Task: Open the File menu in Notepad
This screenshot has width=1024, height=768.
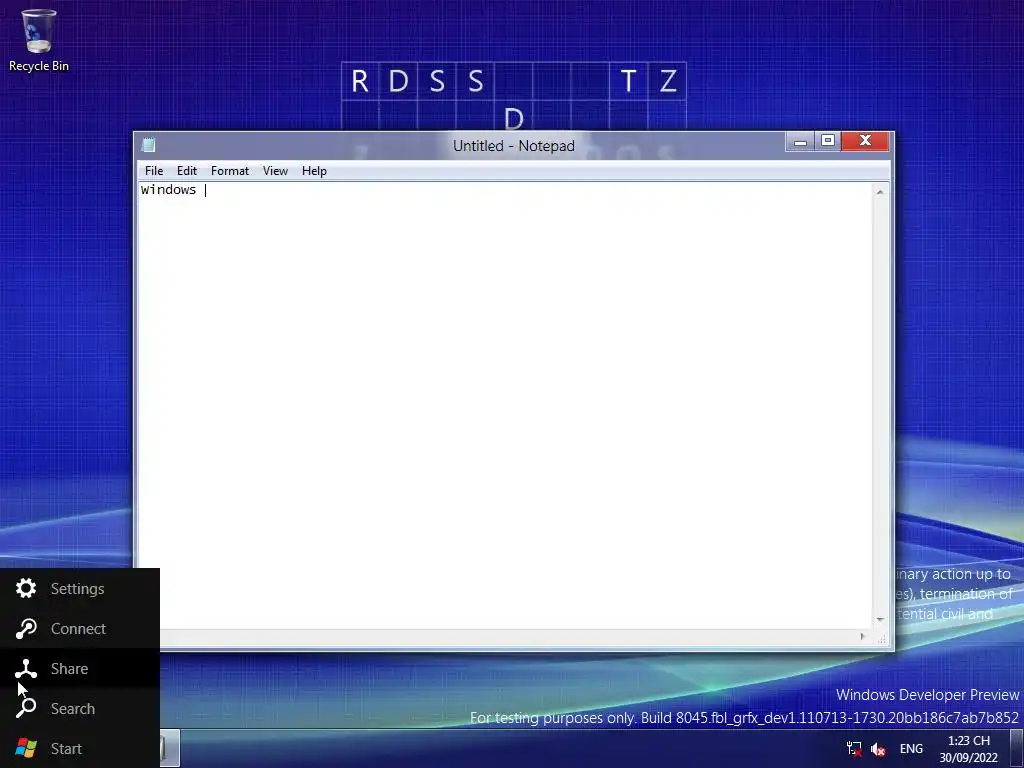Action: 154,170
